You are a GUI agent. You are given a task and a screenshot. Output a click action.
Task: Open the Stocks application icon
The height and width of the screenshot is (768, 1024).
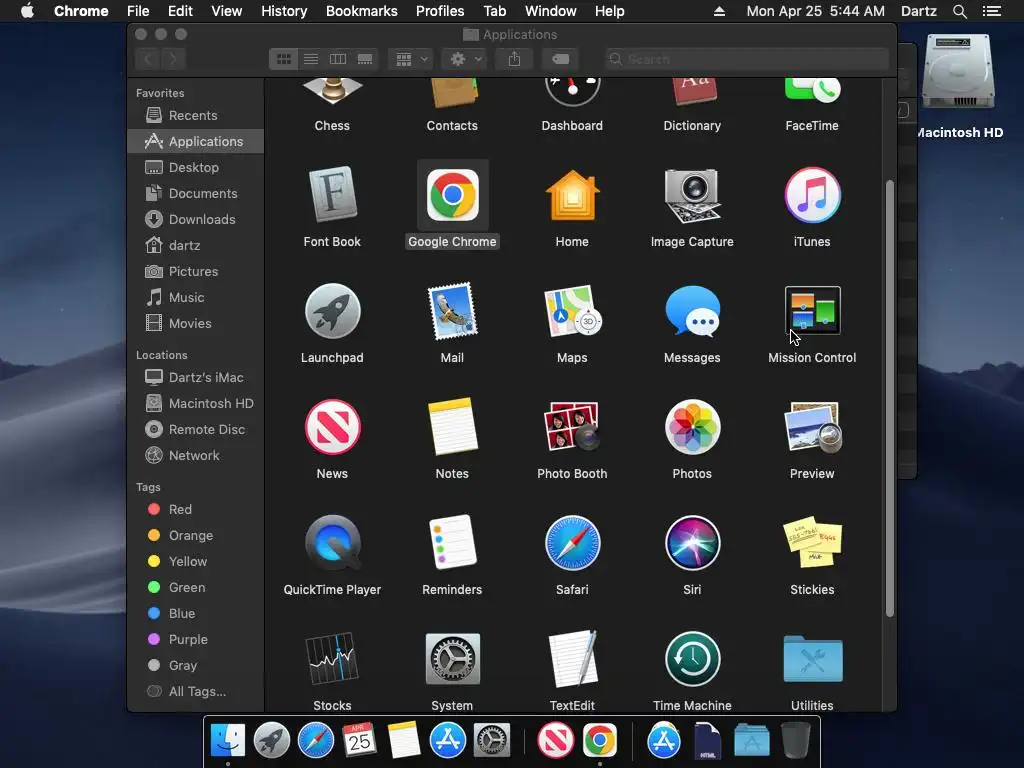tap(332, 658)
